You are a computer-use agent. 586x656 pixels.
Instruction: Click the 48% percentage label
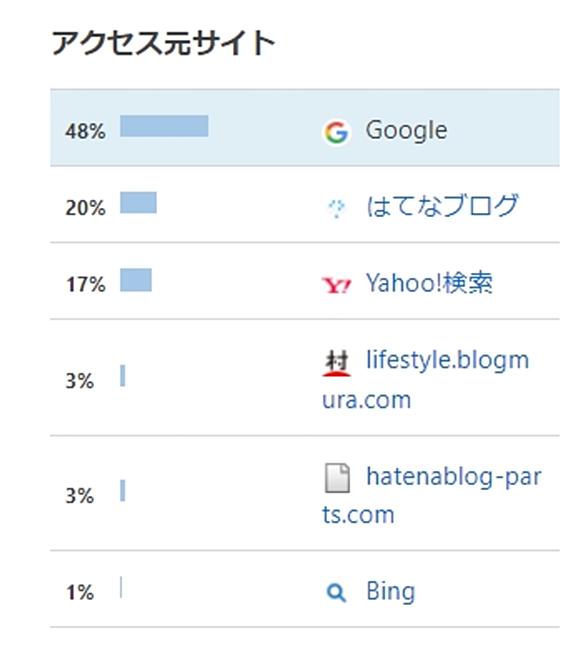(85, 131)
